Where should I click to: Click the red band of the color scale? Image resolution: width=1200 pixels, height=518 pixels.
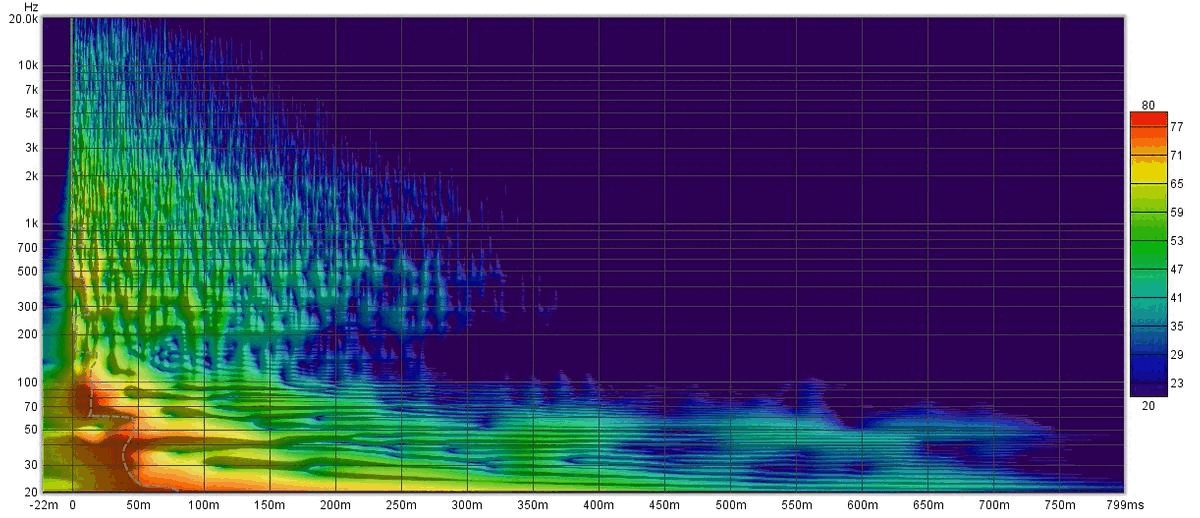click(x=1147, y=119)
